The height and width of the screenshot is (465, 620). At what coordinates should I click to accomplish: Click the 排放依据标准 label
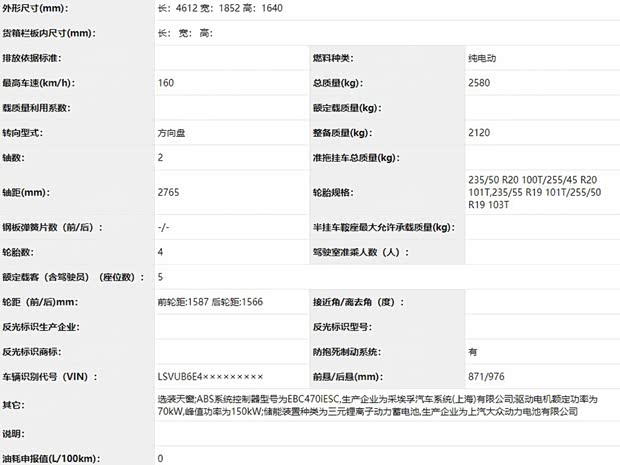tap(32, 58)
